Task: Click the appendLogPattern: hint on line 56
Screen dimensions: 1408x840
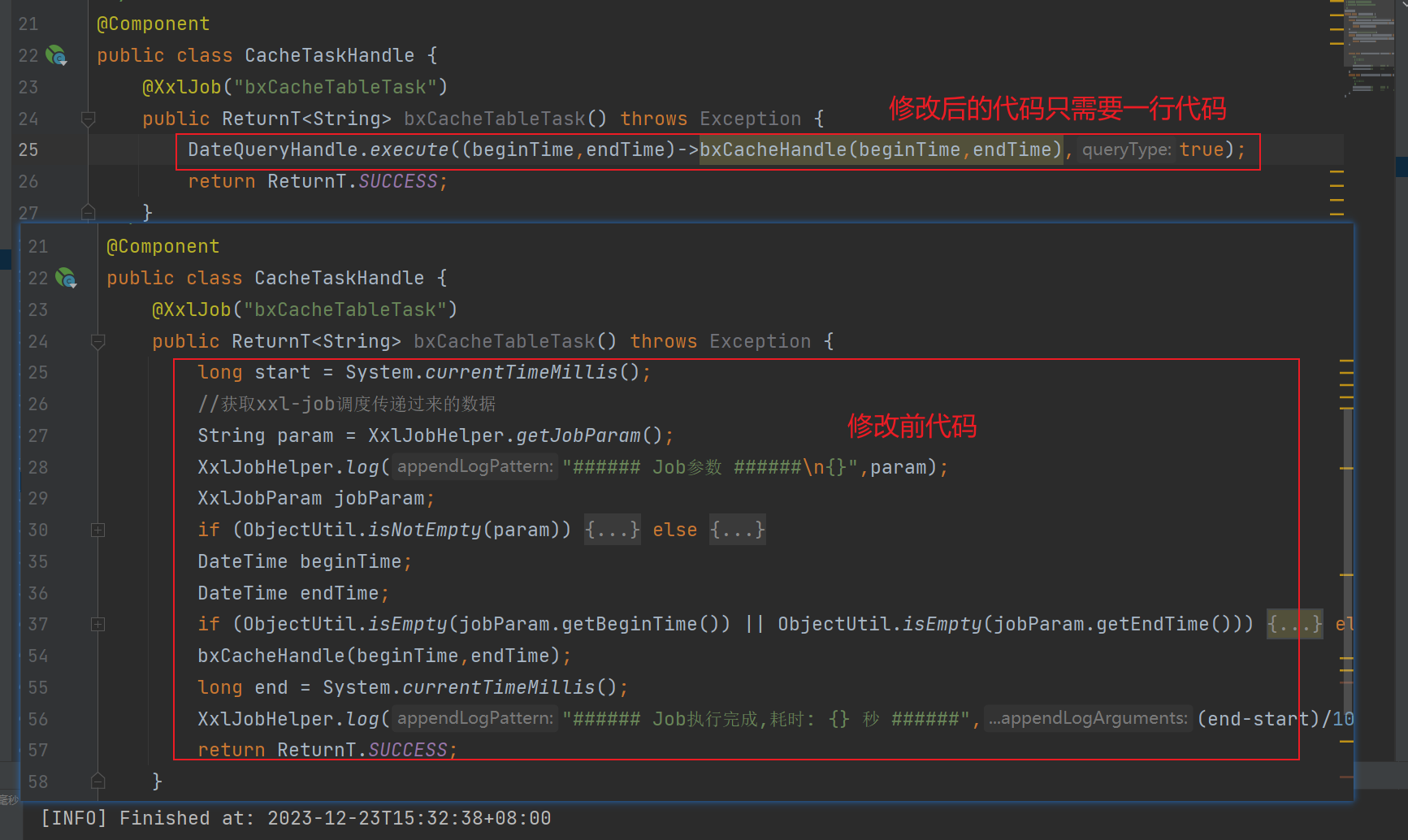Action: [475, 718]
